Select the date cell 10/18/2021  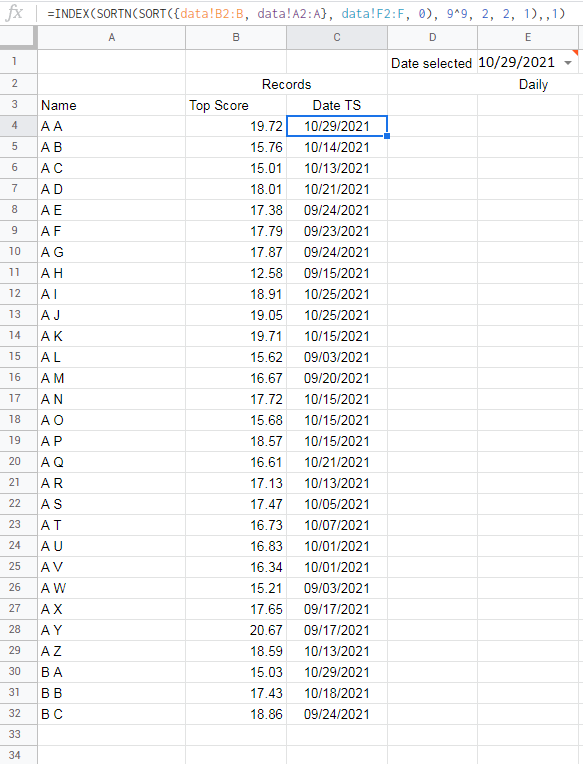tap(337, 692)
